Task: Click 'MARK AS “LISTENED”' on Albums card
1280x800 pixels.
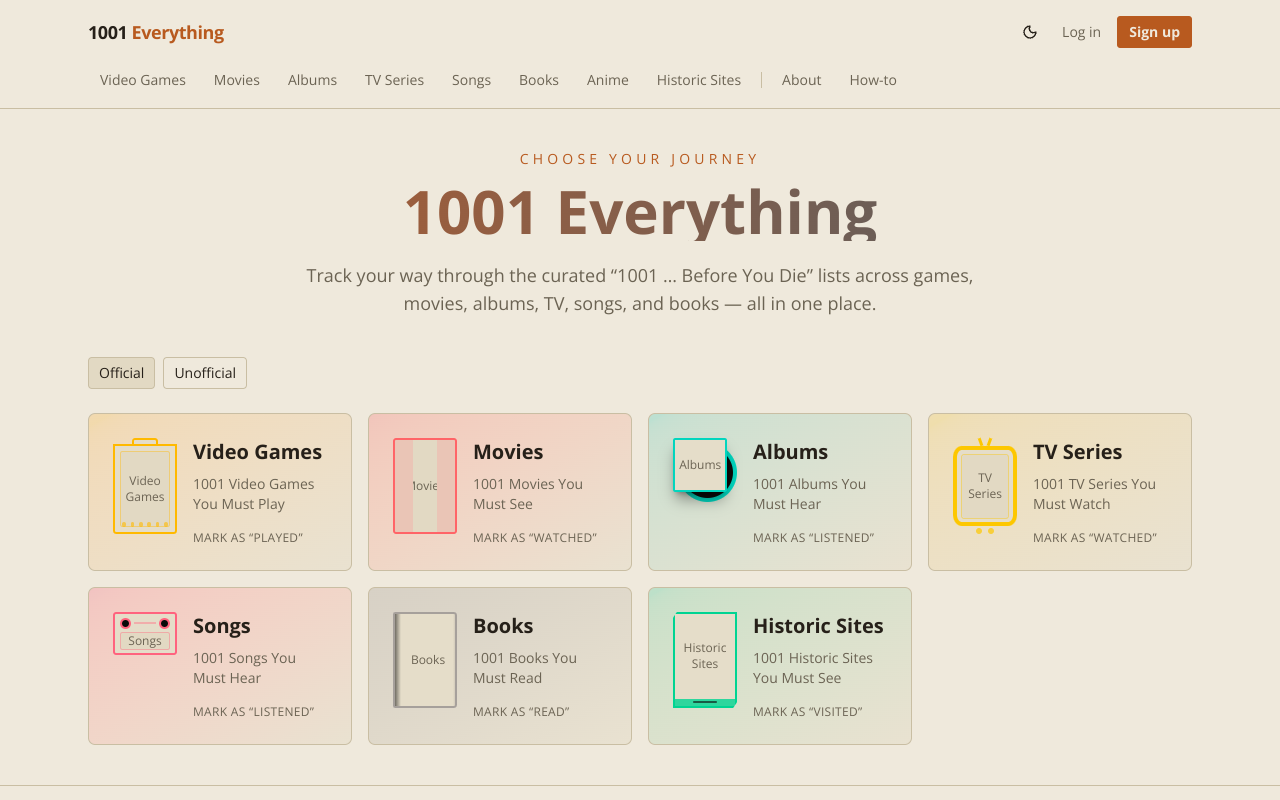Action: coord(813,538)
